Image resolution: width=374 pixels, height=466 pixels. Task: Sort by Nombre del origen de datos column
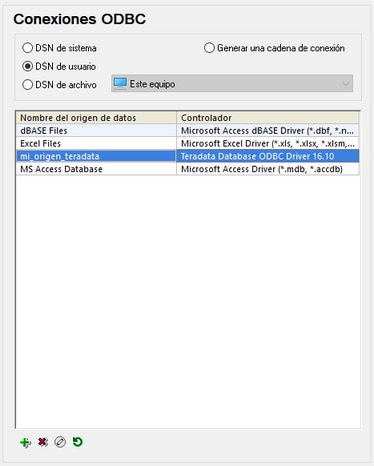(96, 118)
